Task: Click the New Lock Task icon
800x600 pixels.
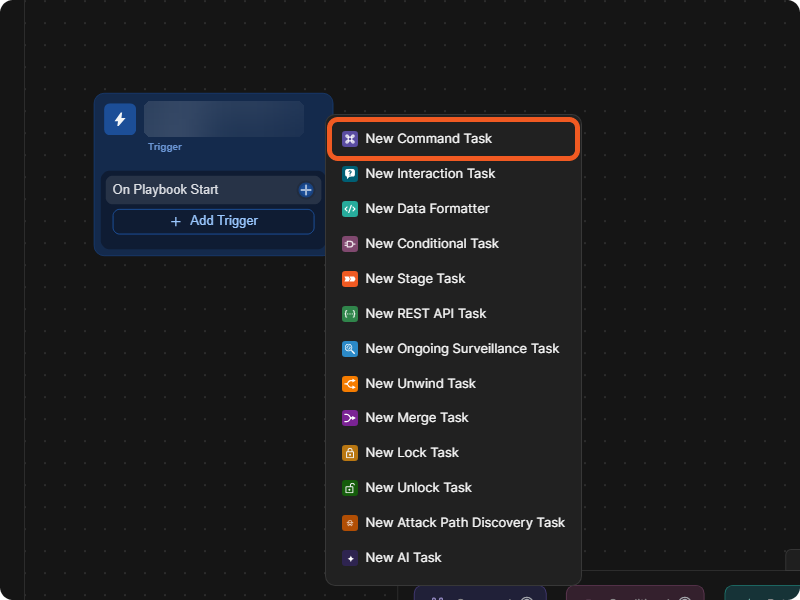Action: pyautogui.click(x=349, y=453)
